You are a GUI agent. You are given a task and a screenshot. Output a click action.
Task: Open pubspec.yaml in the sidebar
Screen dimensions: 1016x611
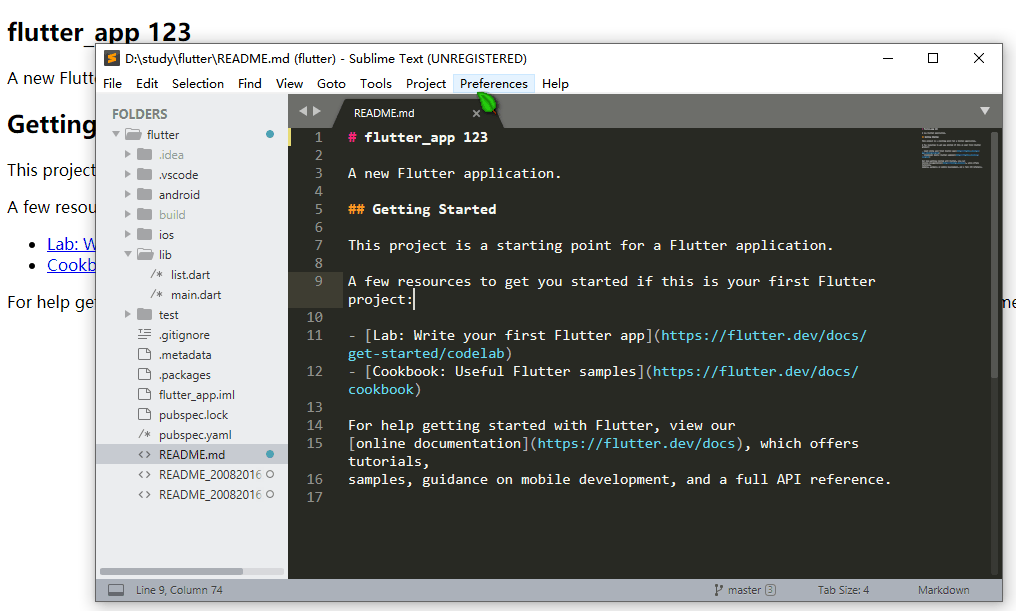[195, 435]
